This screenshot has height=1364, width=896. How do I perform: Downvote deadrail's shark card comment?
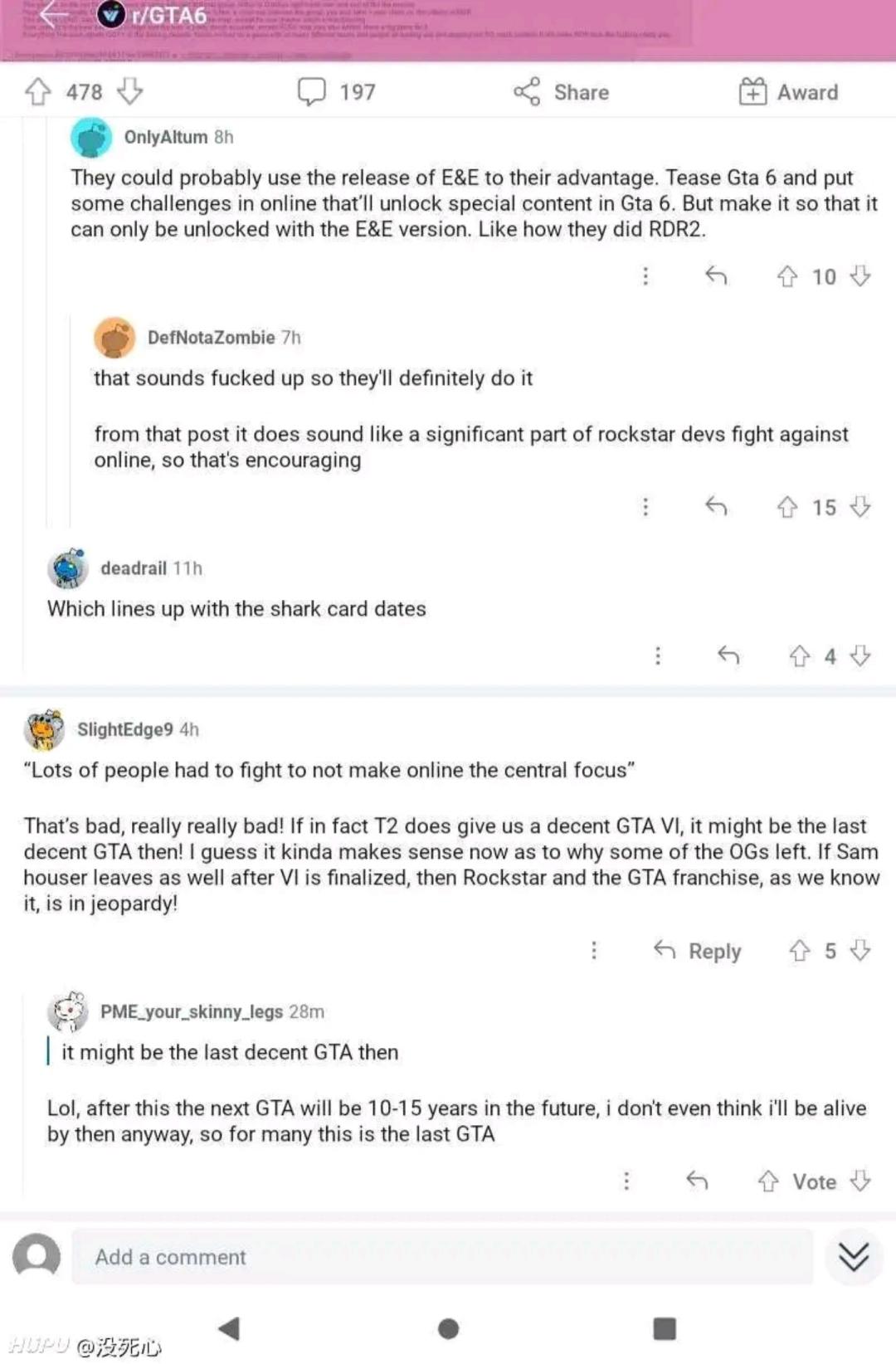point(861,656)
